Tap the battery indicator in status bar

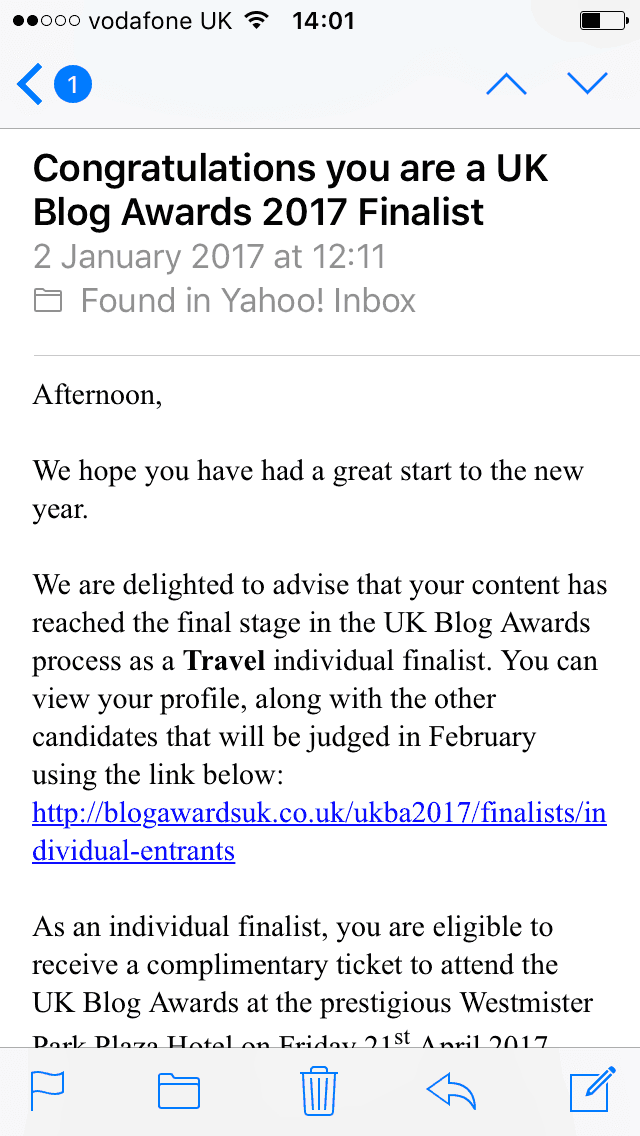point(601,21)
